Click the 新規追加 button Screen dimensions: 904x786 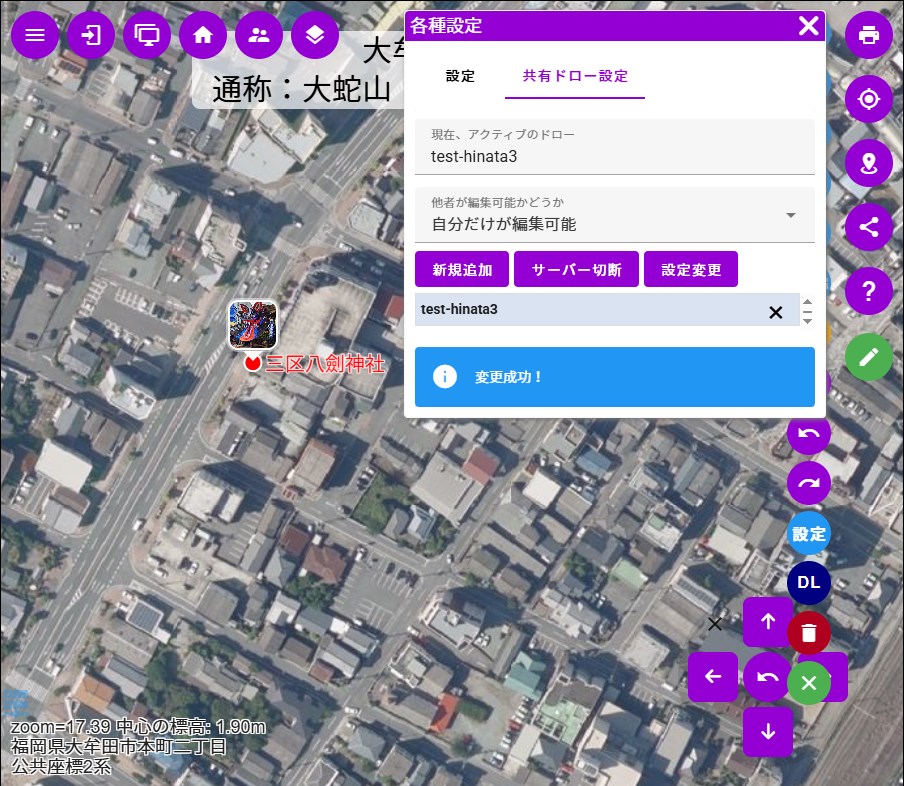(x=462, y=270)
